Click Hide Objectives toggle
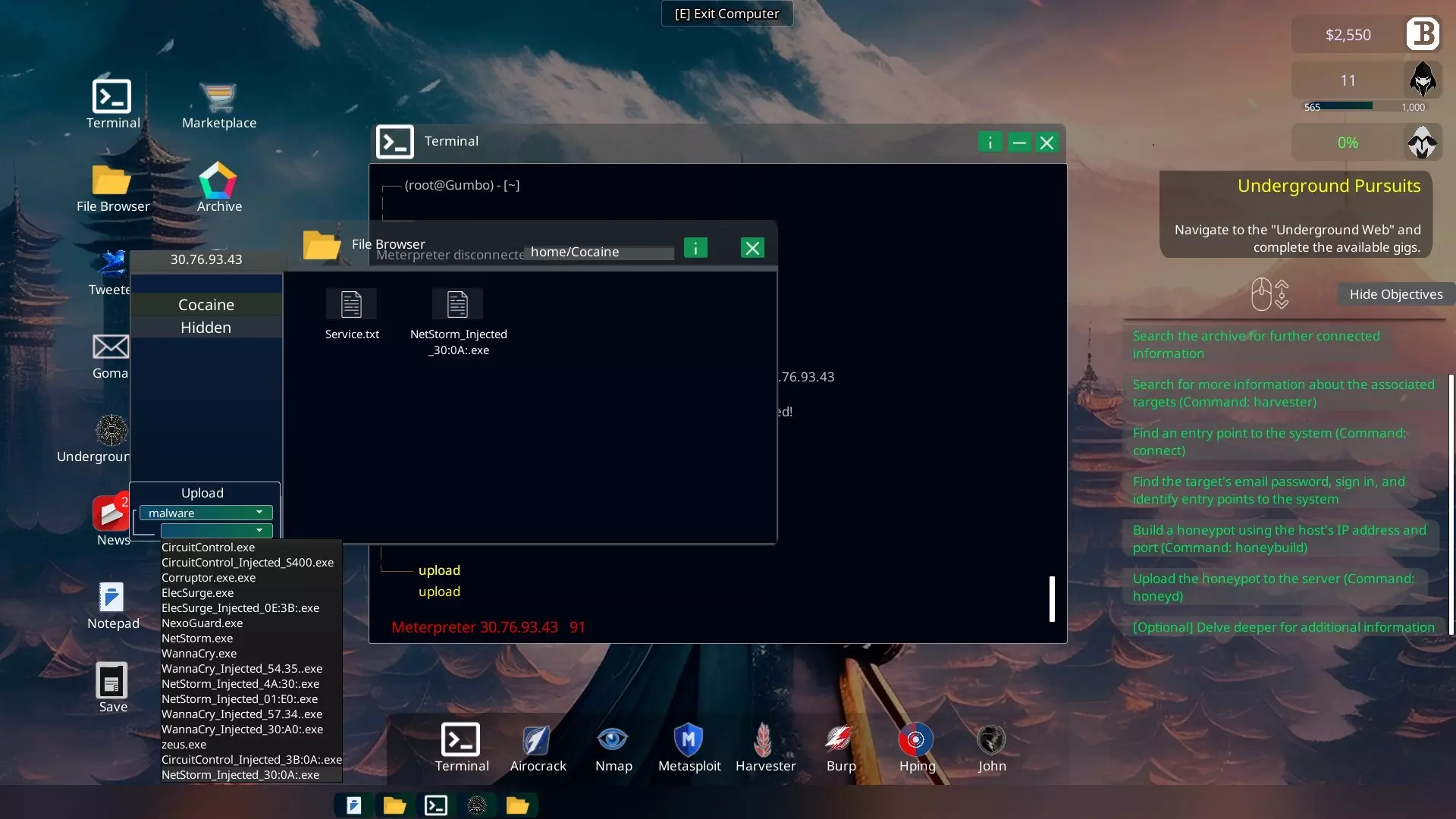 pyautogui.click(x=1395, y=294)
